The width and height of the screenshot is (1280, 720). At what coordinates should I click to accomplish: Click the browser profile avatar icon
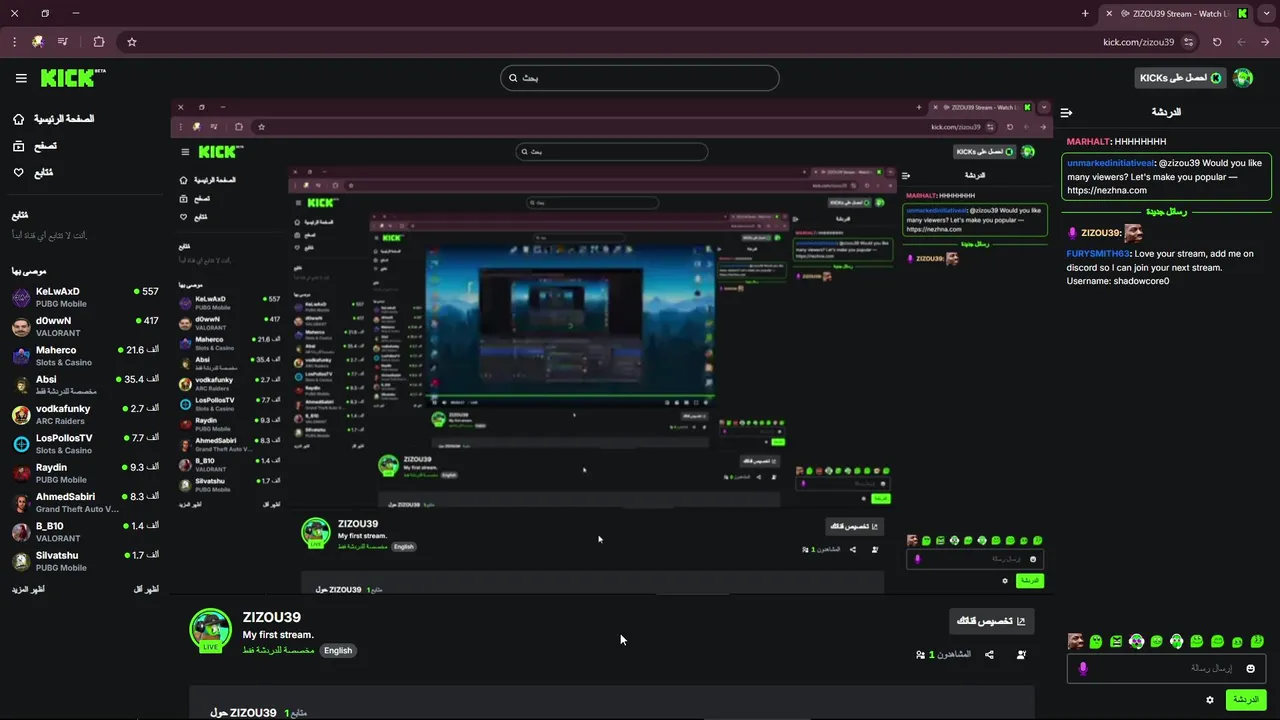(x=38, y=42)
